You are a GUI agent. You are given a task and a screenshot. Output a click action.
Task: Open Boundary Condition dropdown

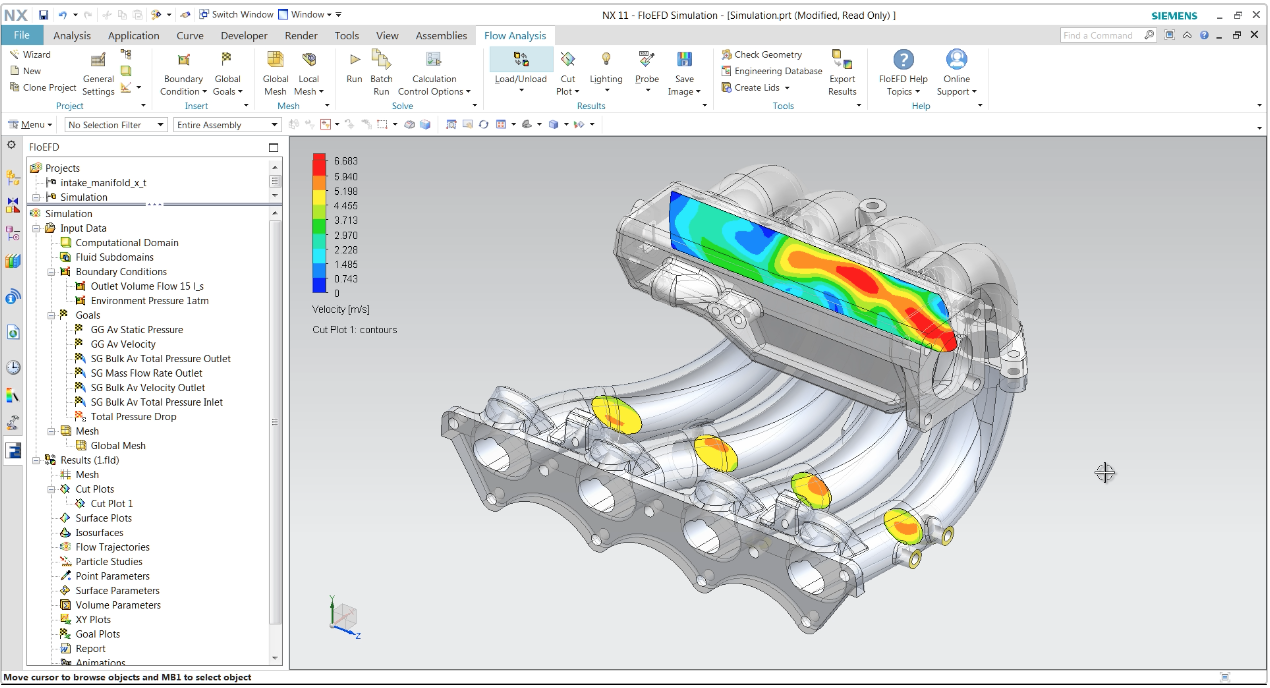point(183,73)
